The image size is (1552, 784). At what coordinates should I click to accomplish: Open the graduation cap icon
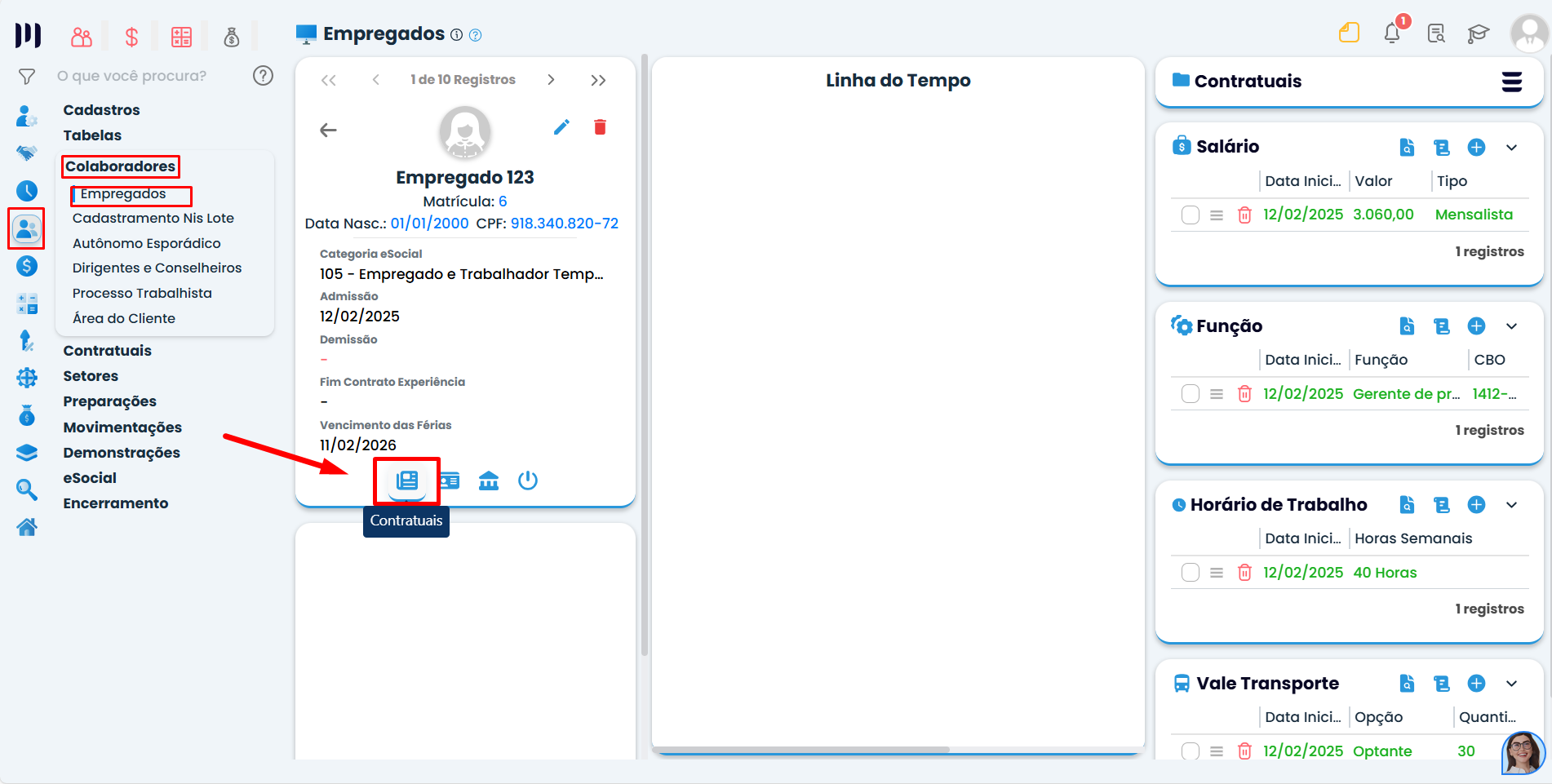pos(1478,33)
